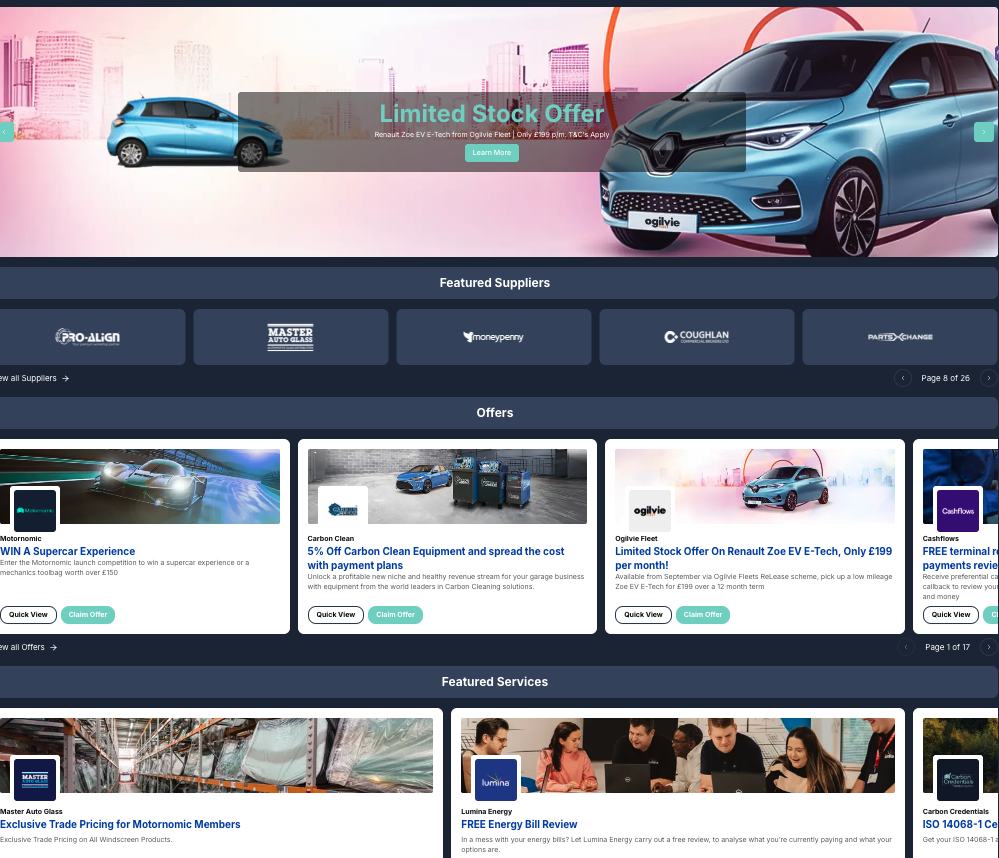Open Exclusive Trade Pricing for Motornomic Members
Screen dimensions: 999x858
pyautogui.click(x=120, y=824)
